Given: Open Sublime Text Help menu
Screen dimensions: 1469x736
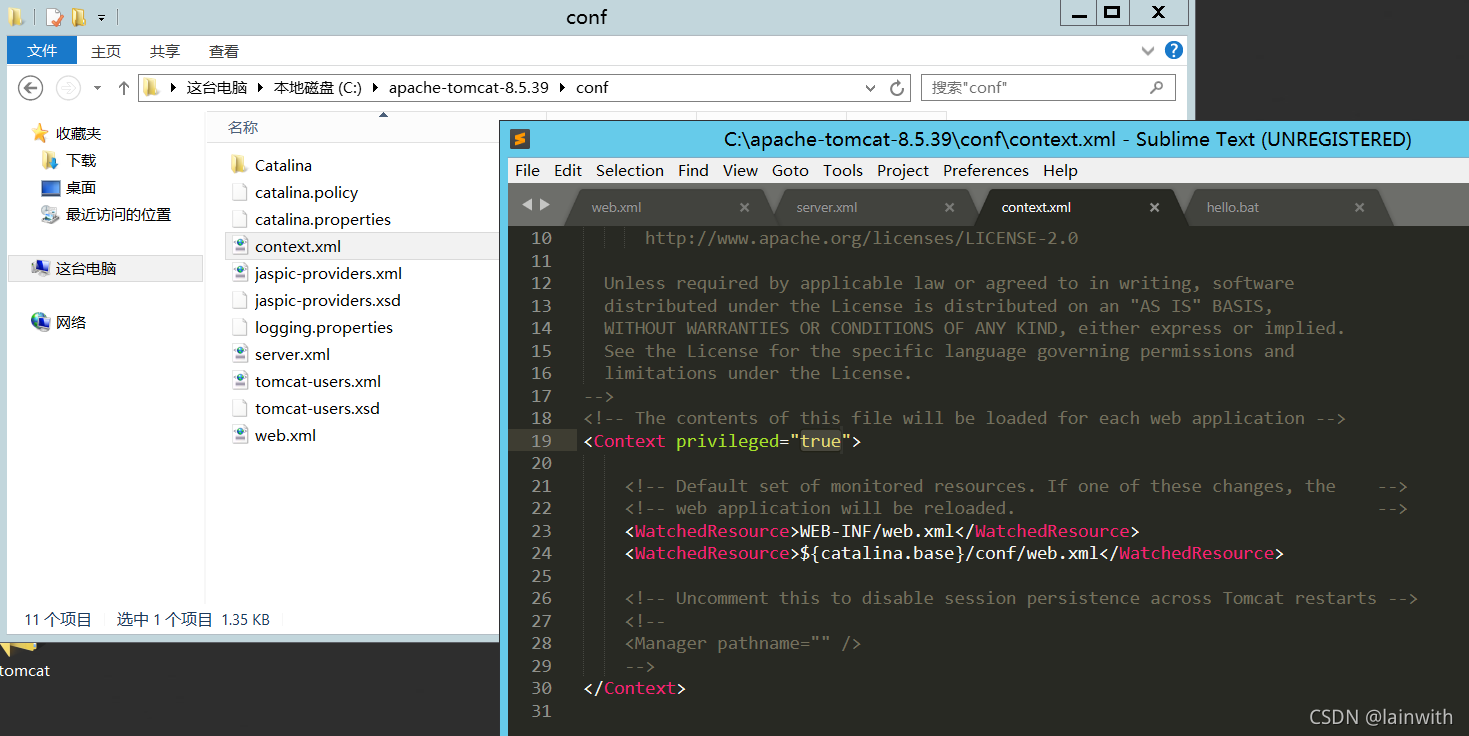Looking at the screenshot, I should [x=1060, y=170].
